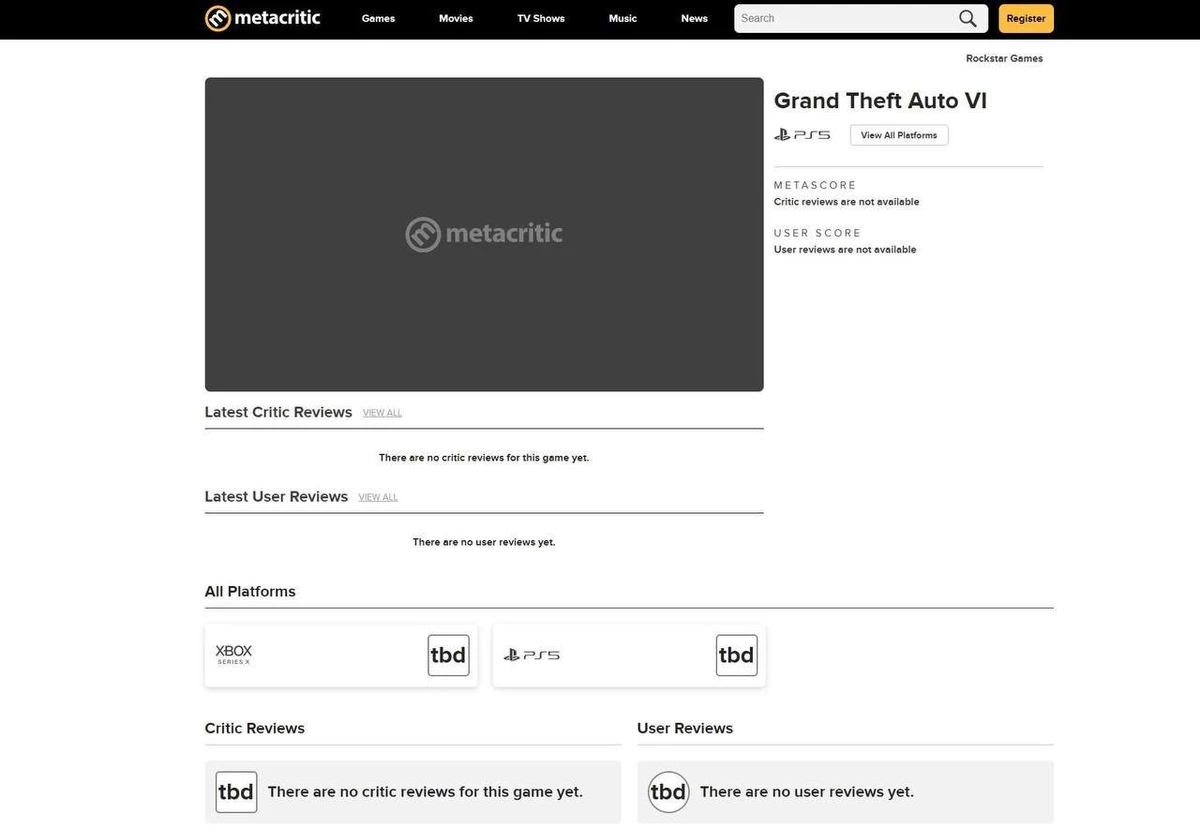The height and width of the screenshot is (833, 1200).
Task: Open the Games menu
Action: pos(378,18)
